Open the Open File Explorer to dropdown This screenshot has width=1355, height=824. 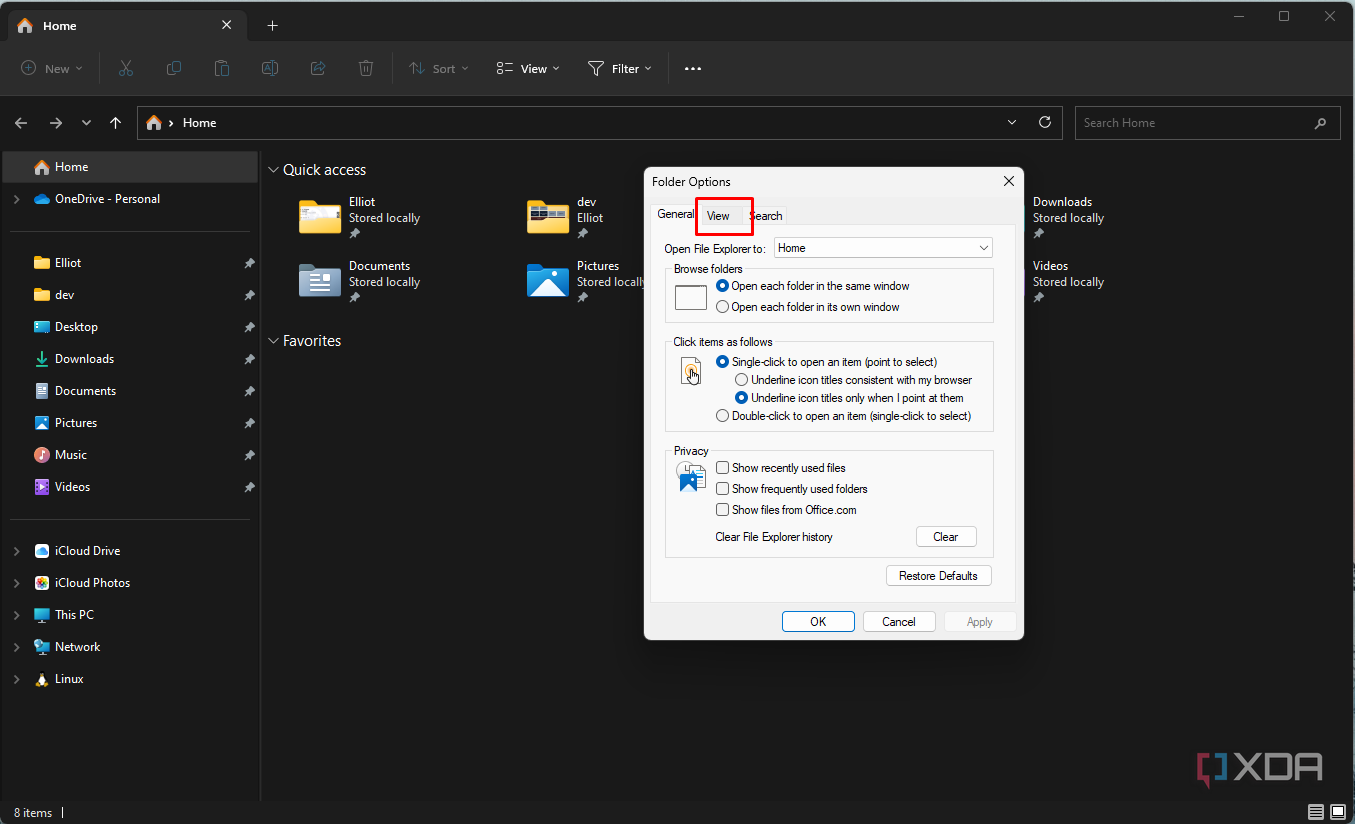pos(882,248)
